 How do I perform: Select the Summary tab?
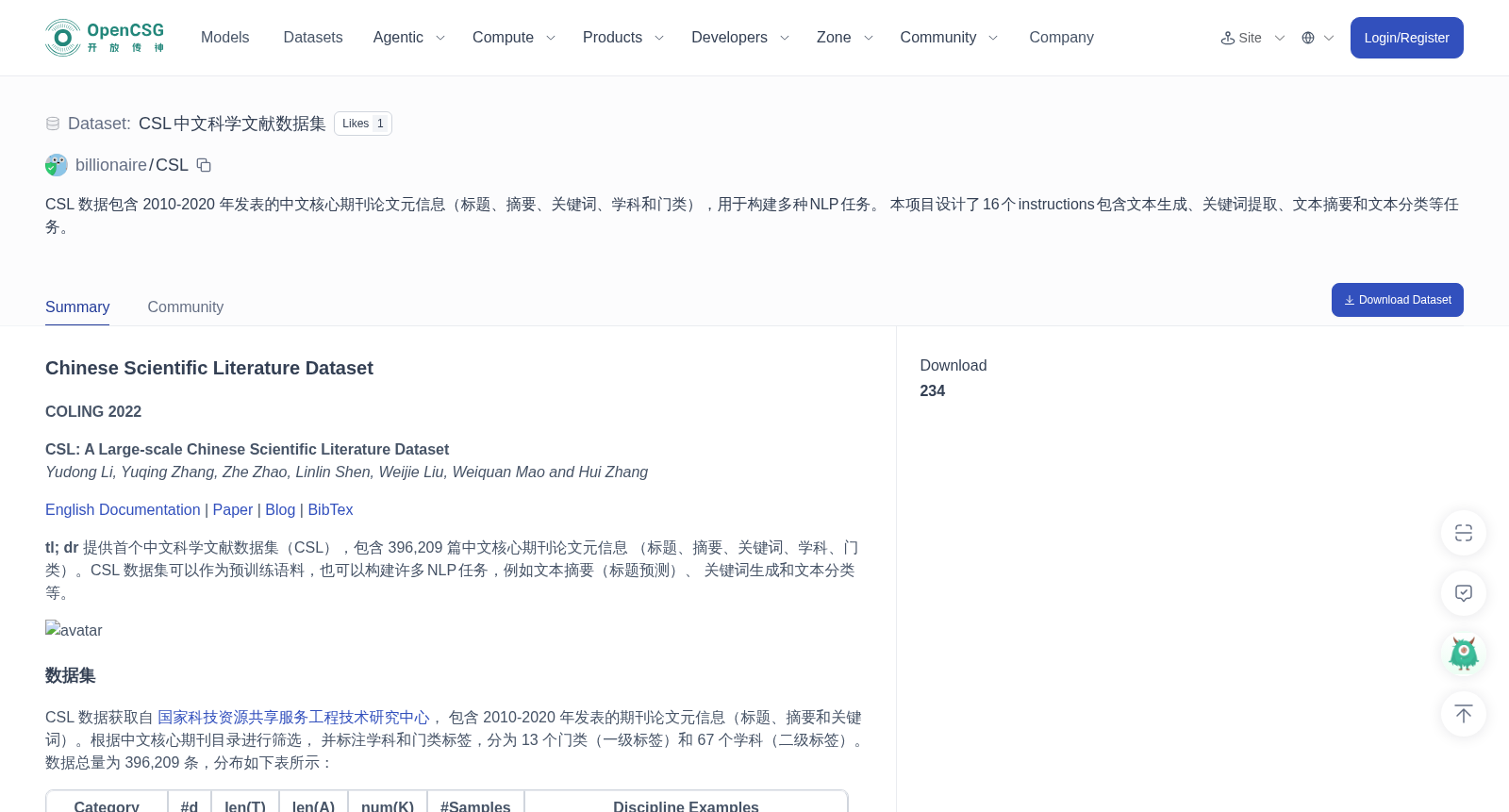pyautogui.click(x=77, y=307)
